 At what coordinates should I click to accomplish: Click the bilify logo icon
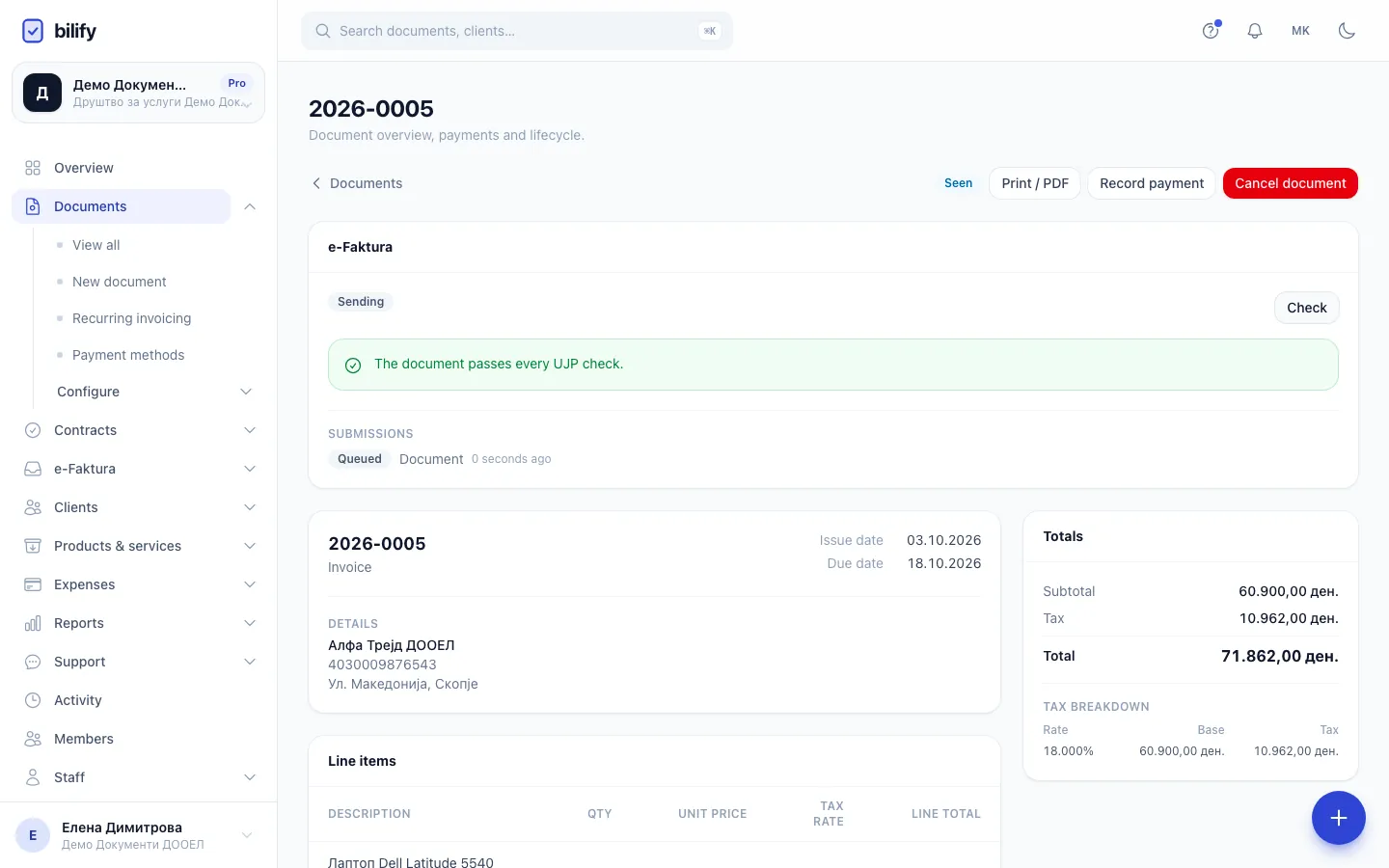pyautogui.click(x=33, y=31)
